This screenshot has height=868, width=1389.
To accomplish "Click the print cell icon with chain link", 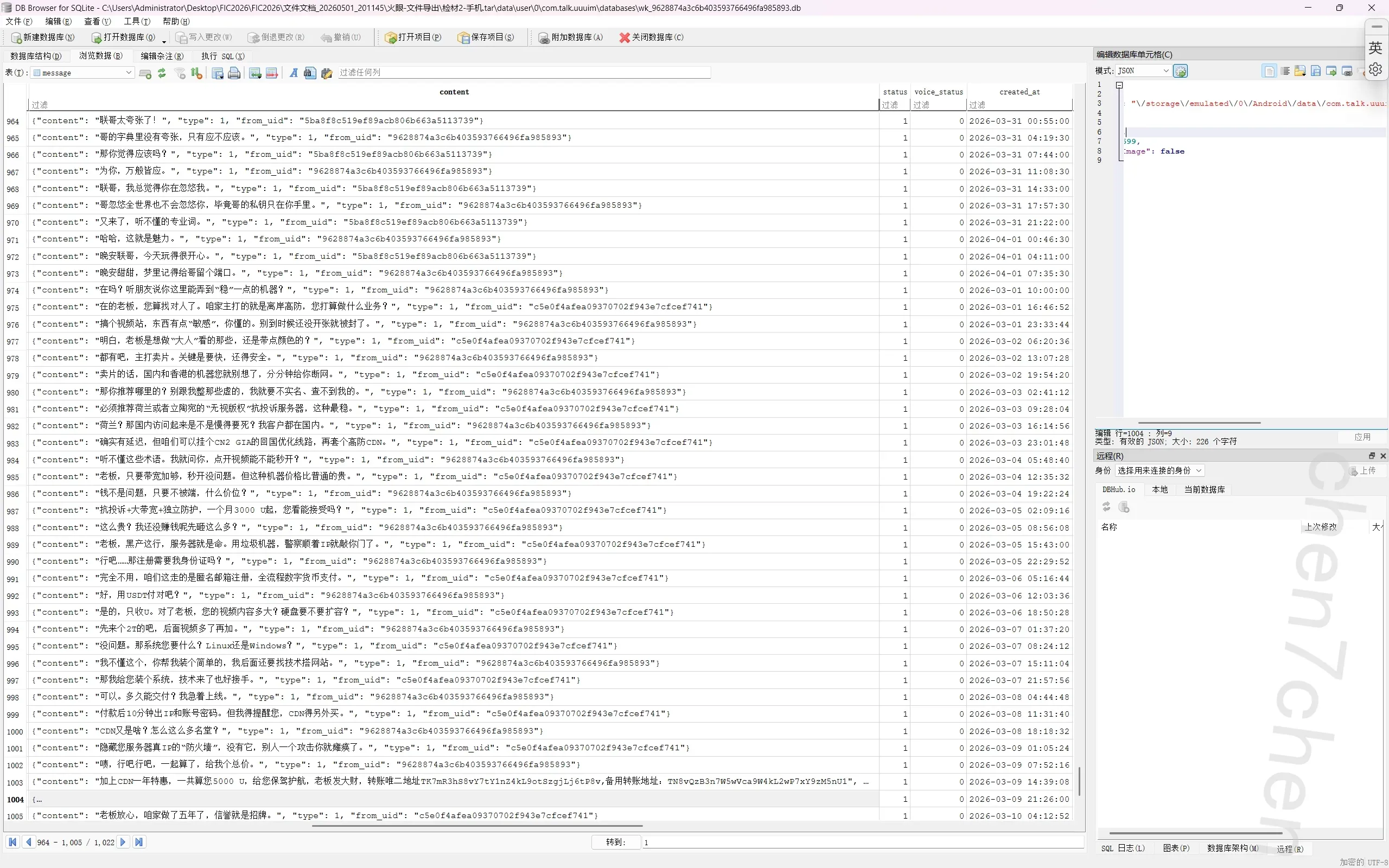I will pyautogui.click(x=1347, y=71).
